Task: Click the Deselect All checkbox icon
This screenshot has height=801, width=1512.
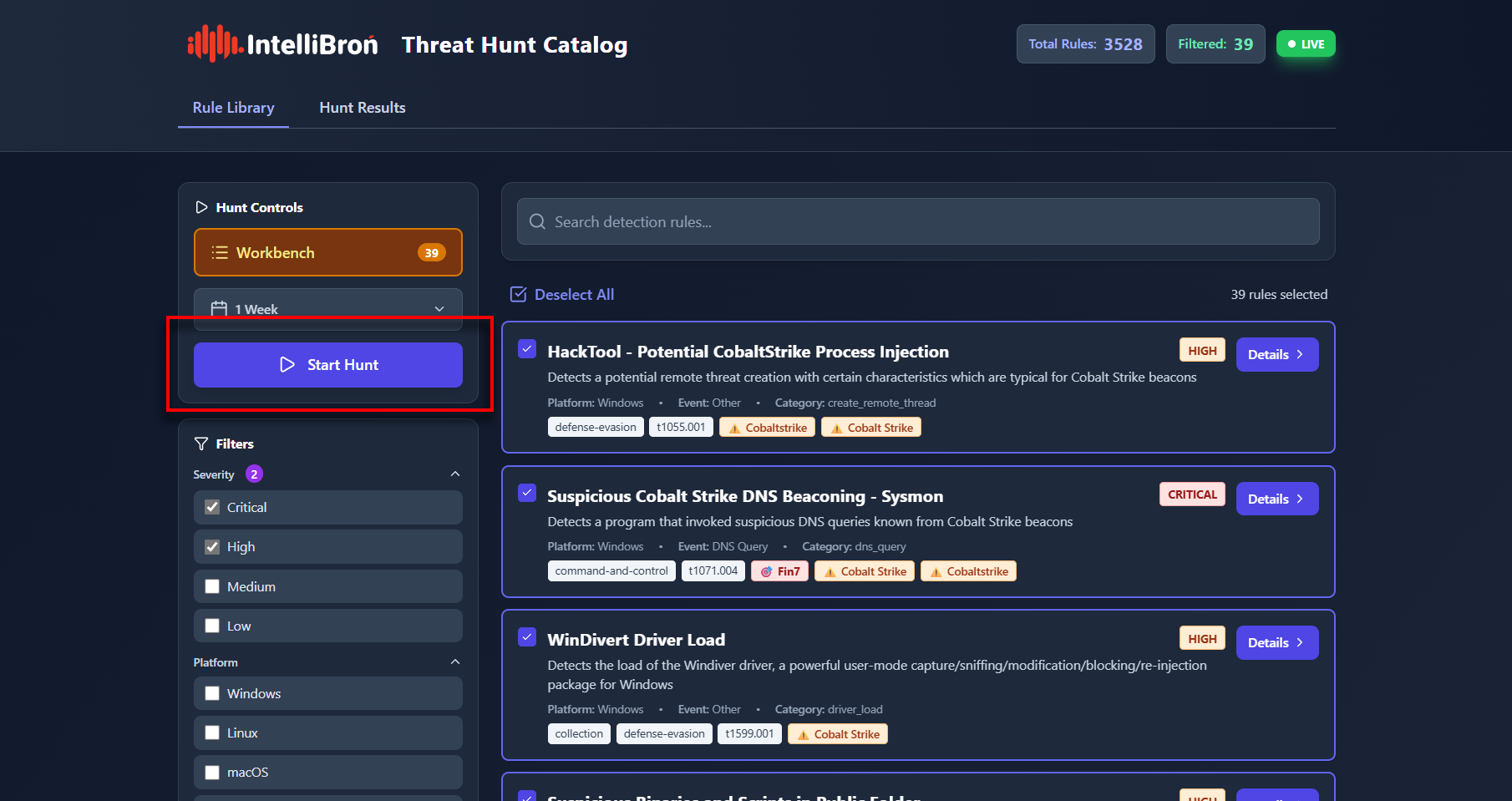Action: pos(519,295)
